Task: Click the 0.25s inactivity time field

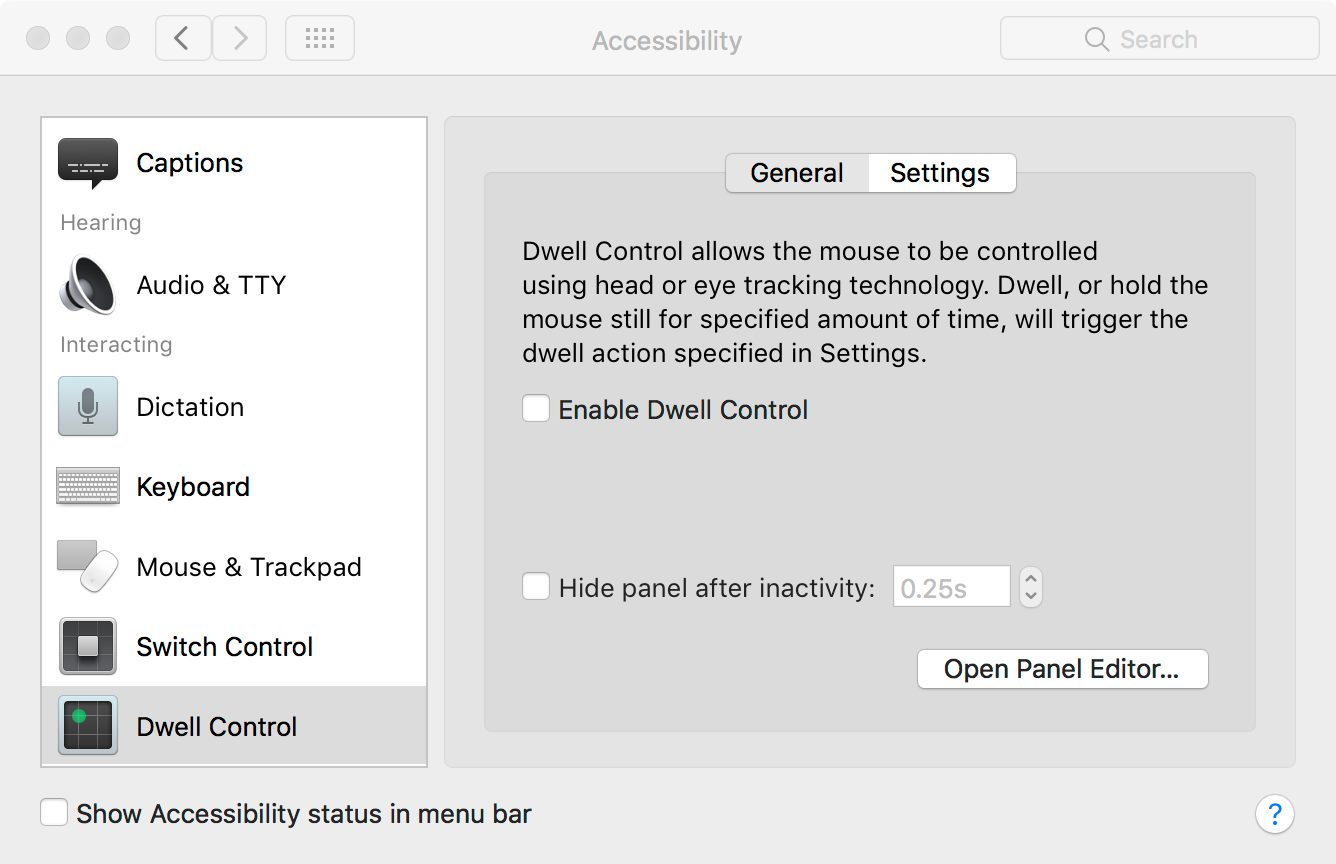Action: click(x=951, y=588)
